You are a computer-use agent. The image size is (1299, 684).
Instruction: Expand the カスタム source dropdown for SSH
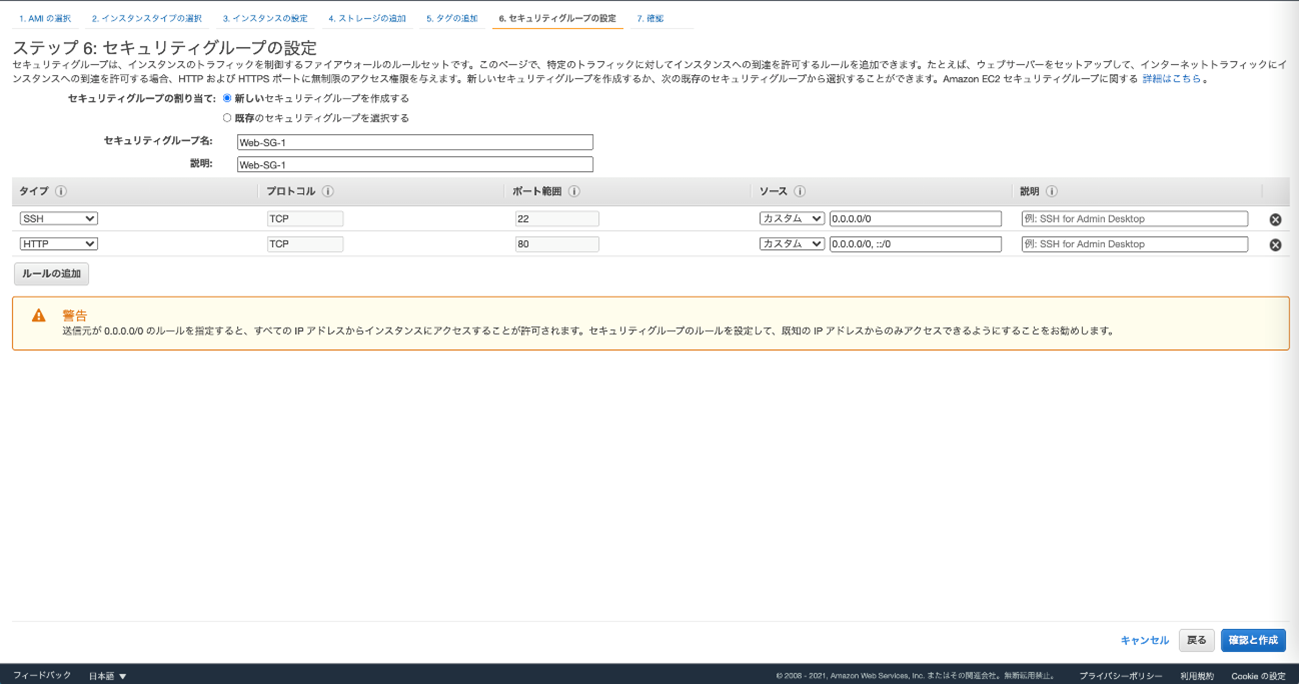coord(791,219)
